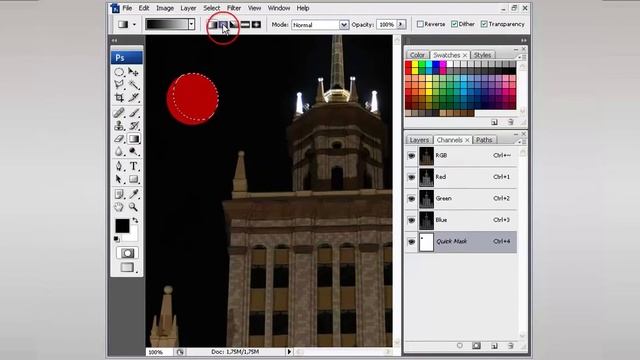Open the Opacity slider arrow
Screen dimensions: 640x360
coord(401,24)
